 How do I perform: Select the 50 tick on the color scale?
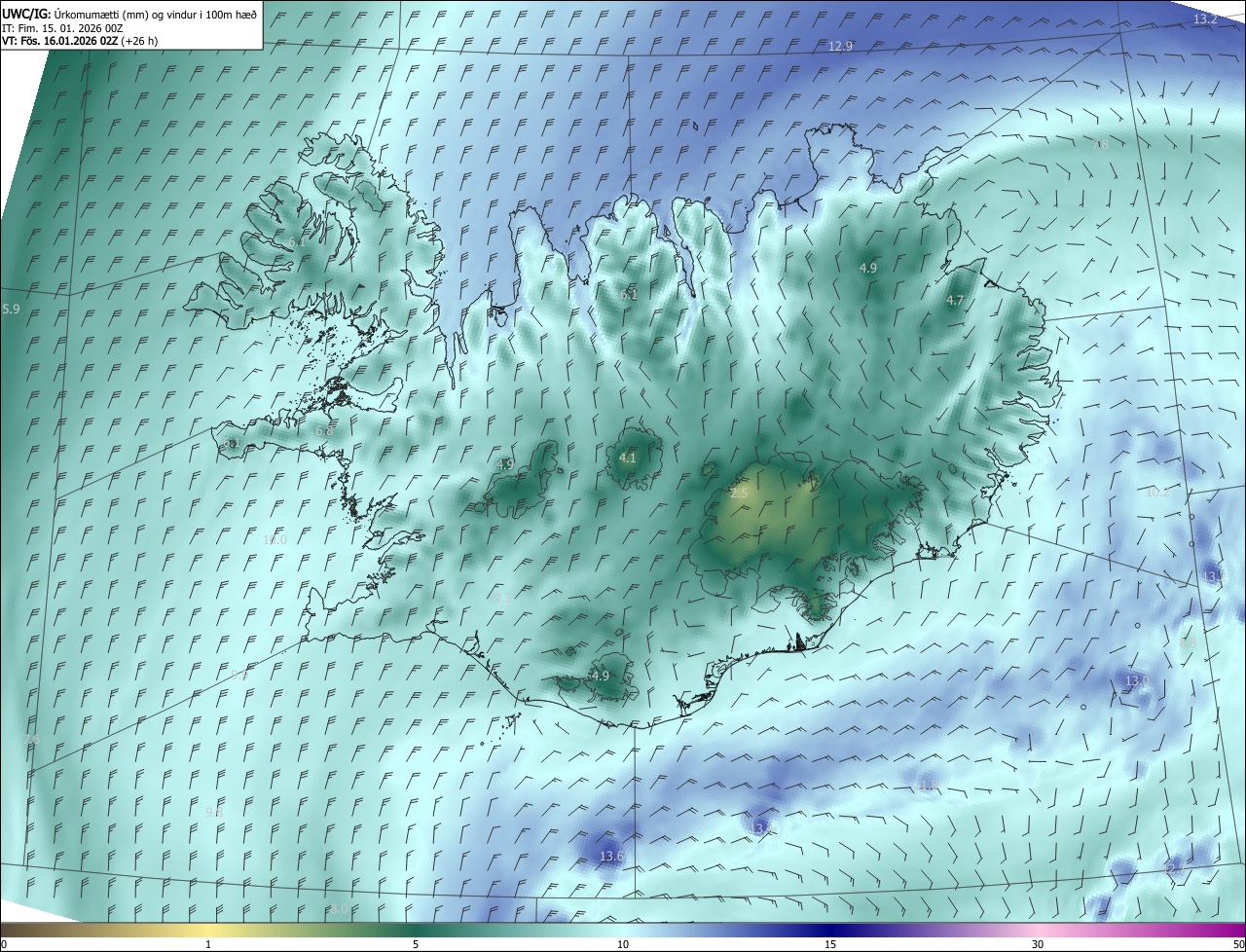tap(1238, 944)
